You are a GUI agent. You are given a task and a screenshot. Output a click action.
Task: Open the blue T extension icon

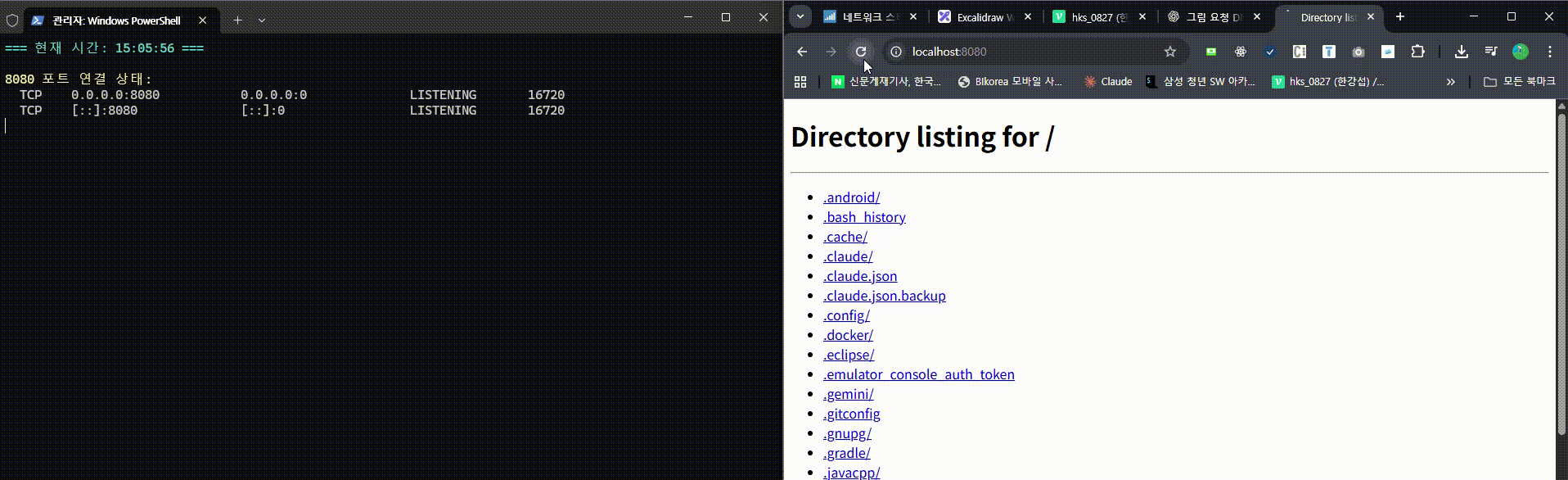1329,52
